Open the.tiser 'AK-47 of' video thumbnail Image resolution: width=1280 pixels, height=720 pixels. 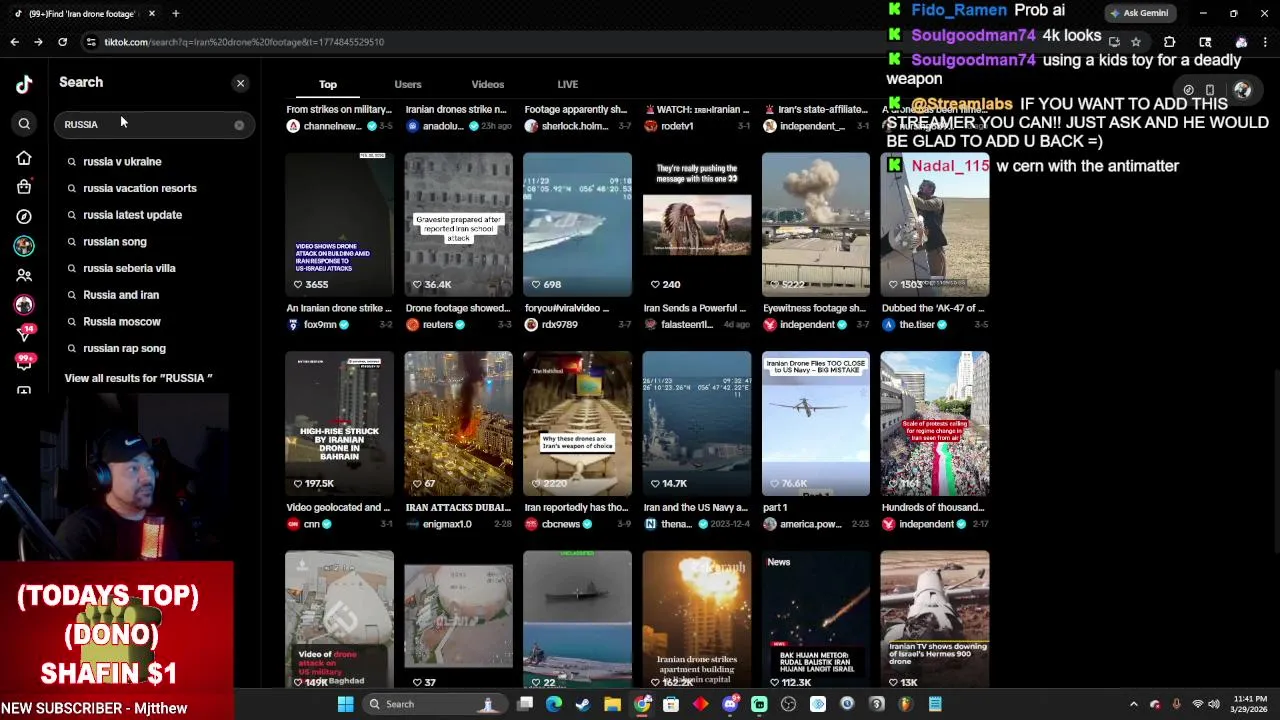pos(935,225)
